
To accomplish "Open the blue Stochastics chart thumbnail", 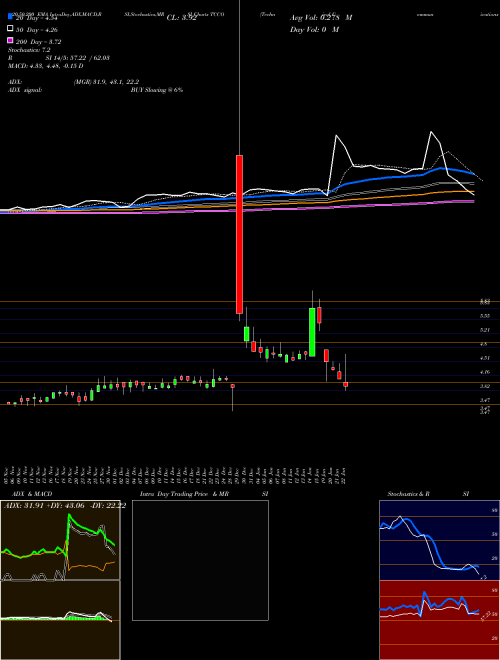I will pos(439,540).
